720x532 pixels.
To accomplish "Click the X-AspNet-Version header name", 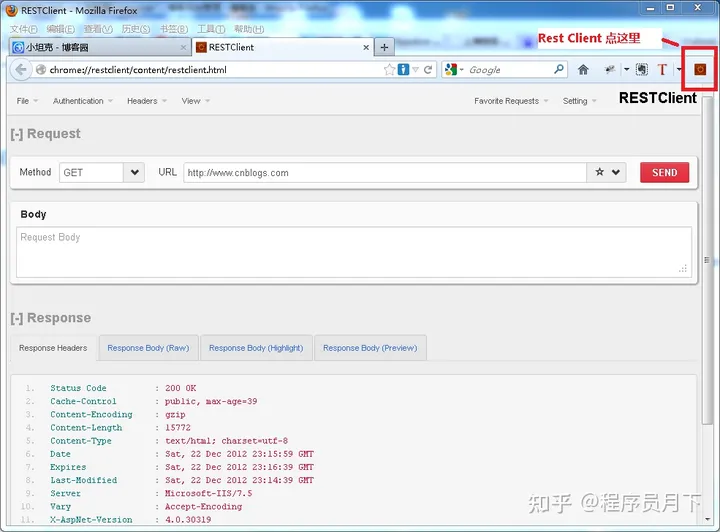I will point(91,520).
